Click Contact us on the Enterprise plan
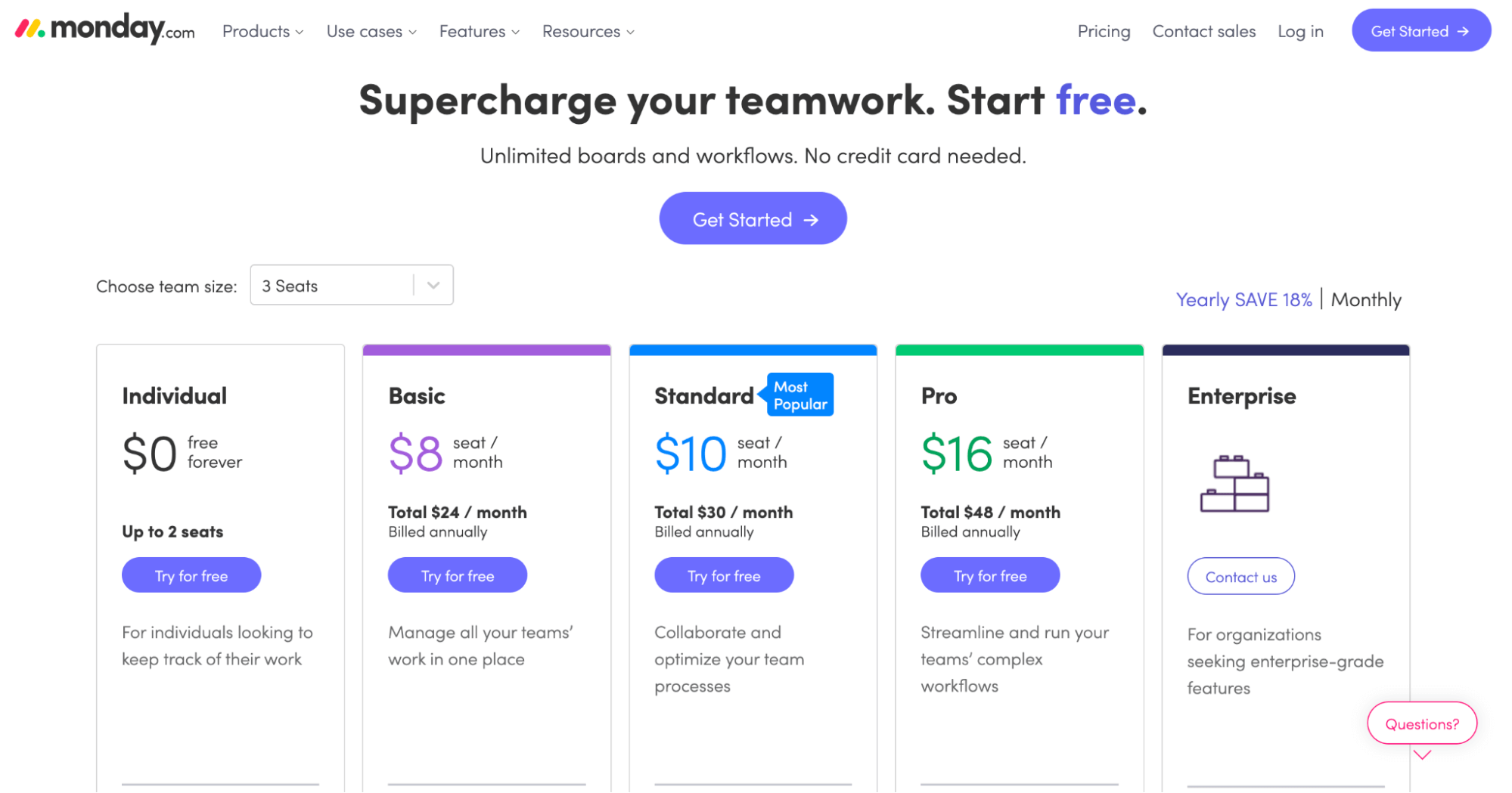 click(x=1240, y=576)
